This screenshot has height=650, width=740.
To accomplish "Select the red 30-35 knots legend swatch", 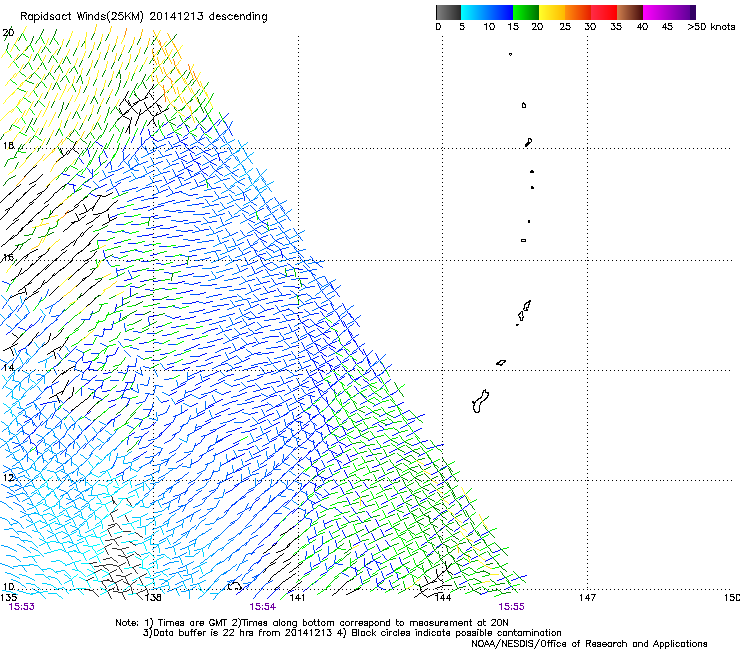I will click(604, 12).
